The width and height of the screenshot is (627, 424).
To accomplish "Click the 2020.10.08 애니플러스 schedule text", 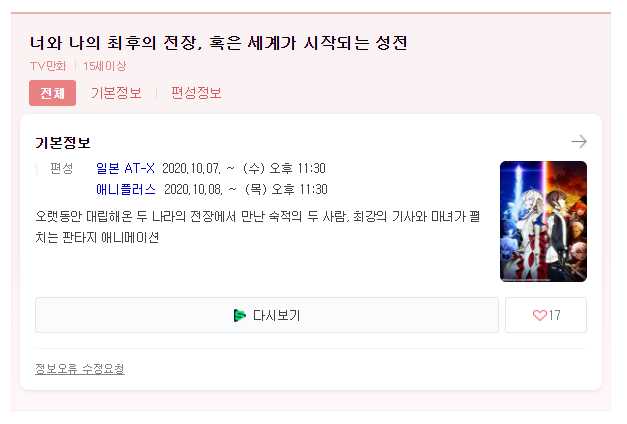I will click(x=246, y=189).
